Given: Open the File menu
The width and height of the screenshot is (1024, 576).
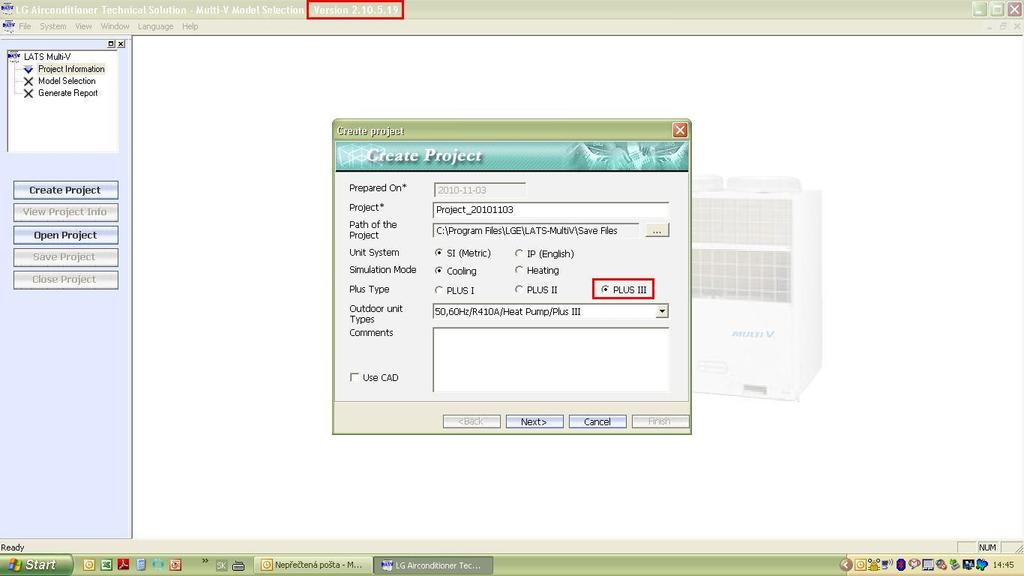Looking at the screenshot, I should click(25, 26).
